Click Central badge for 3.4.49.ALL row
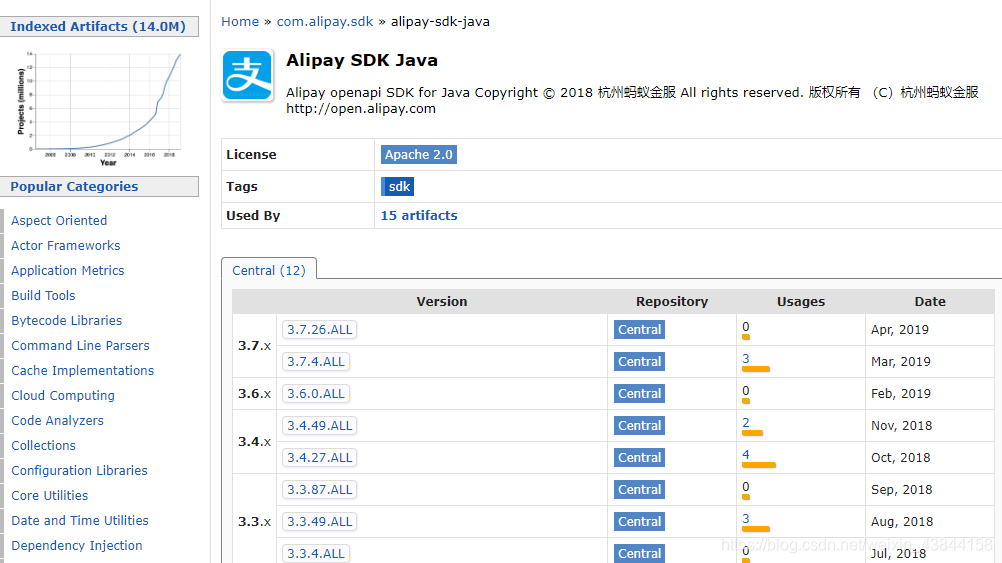Screen dimensions: 1002x563 (639, 426)
